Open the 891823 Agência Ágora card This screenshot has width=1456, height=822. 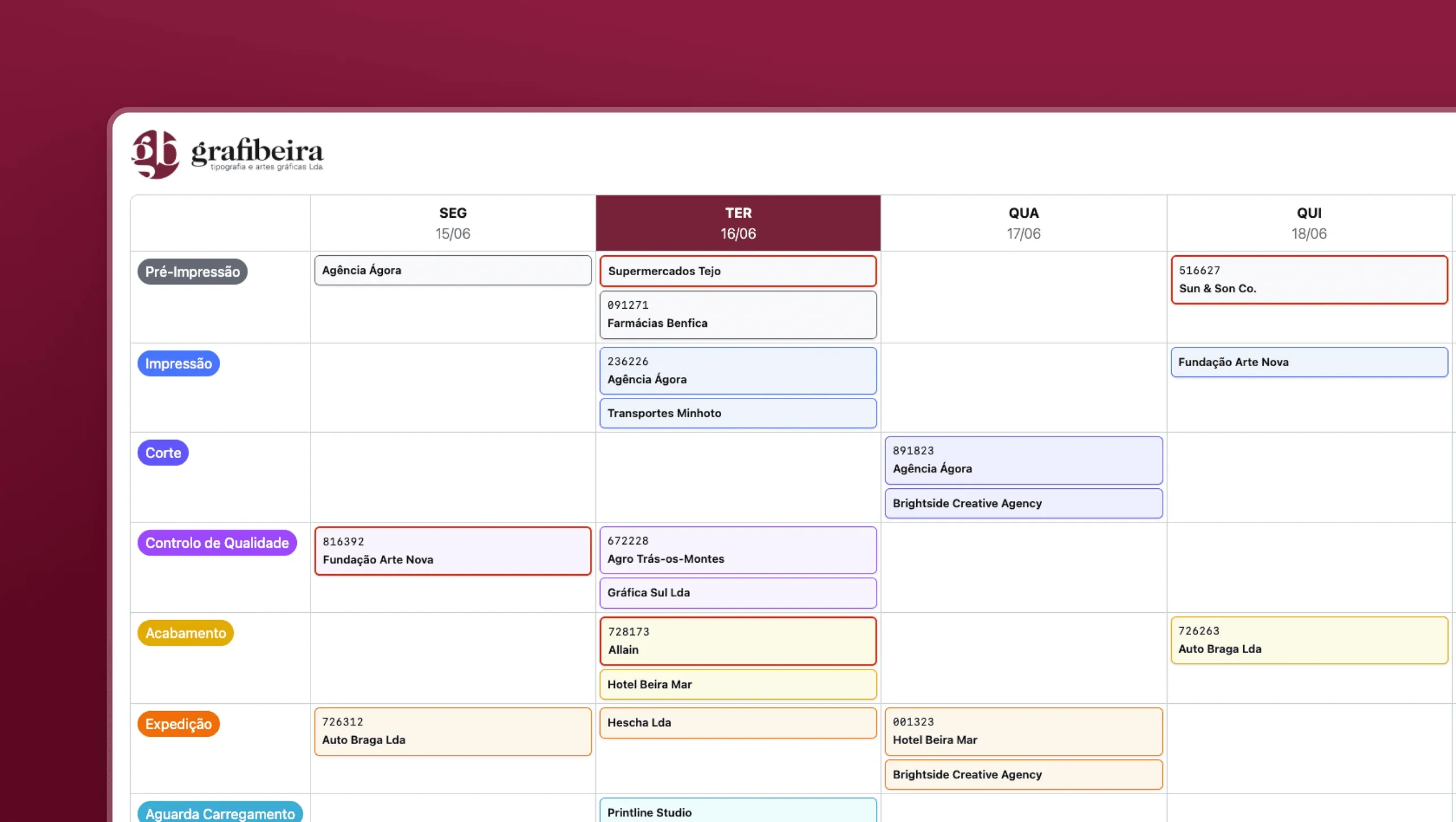click(x=1024, y=460)
